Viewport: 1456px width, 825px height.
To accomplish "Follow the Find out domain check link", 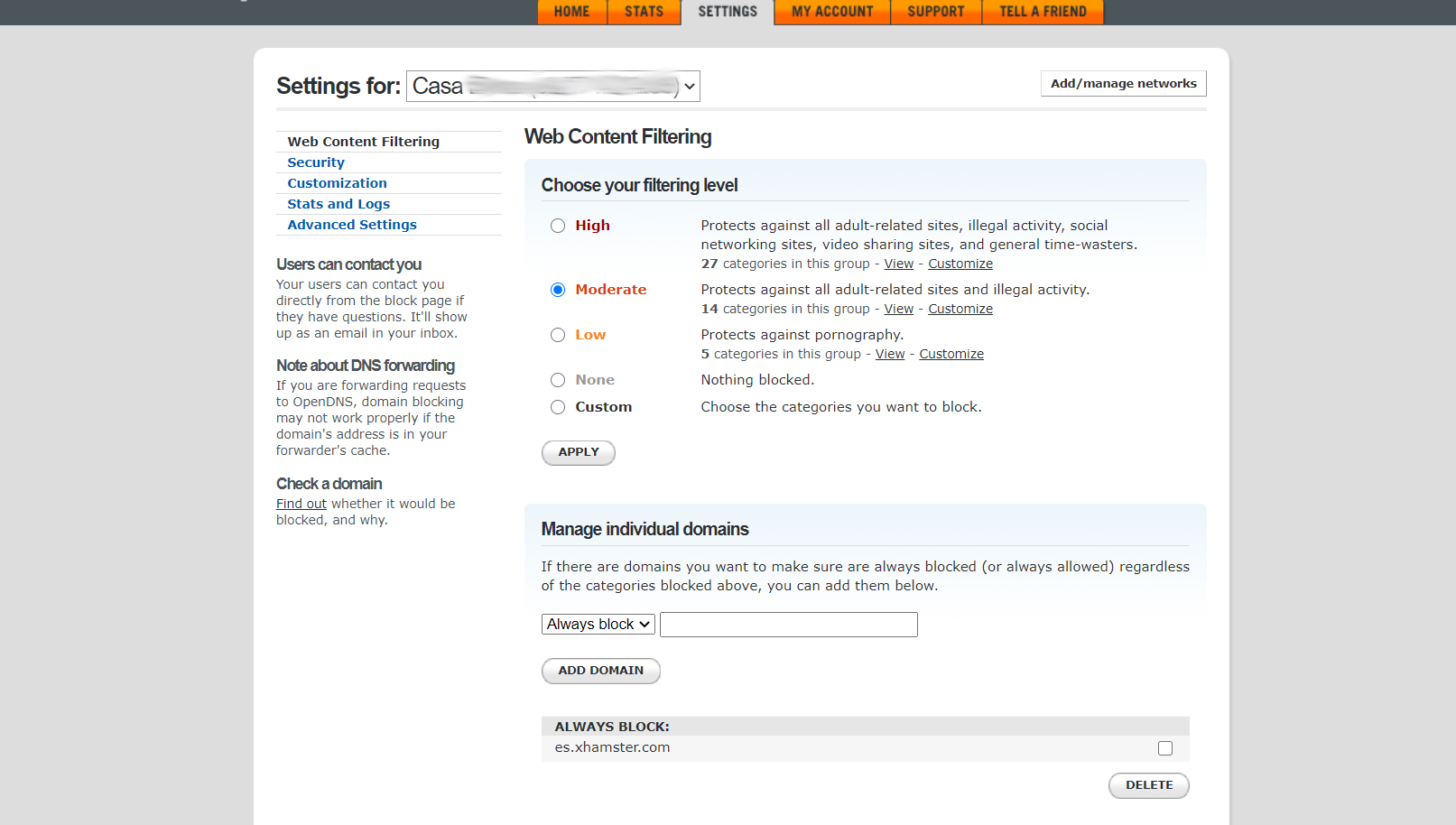I will [301, 504].
